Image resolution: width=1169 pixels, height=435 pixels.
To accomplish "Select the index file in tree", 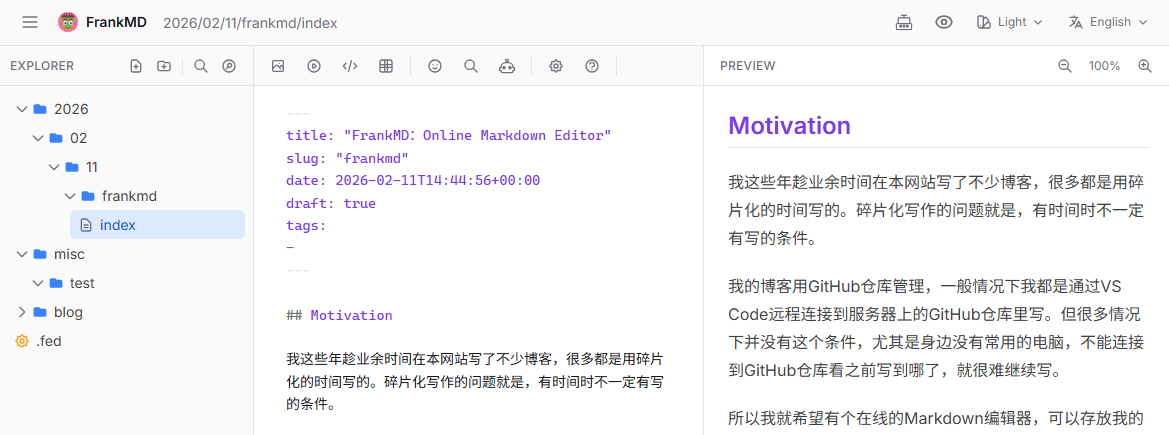I will (x=117, y=225).
